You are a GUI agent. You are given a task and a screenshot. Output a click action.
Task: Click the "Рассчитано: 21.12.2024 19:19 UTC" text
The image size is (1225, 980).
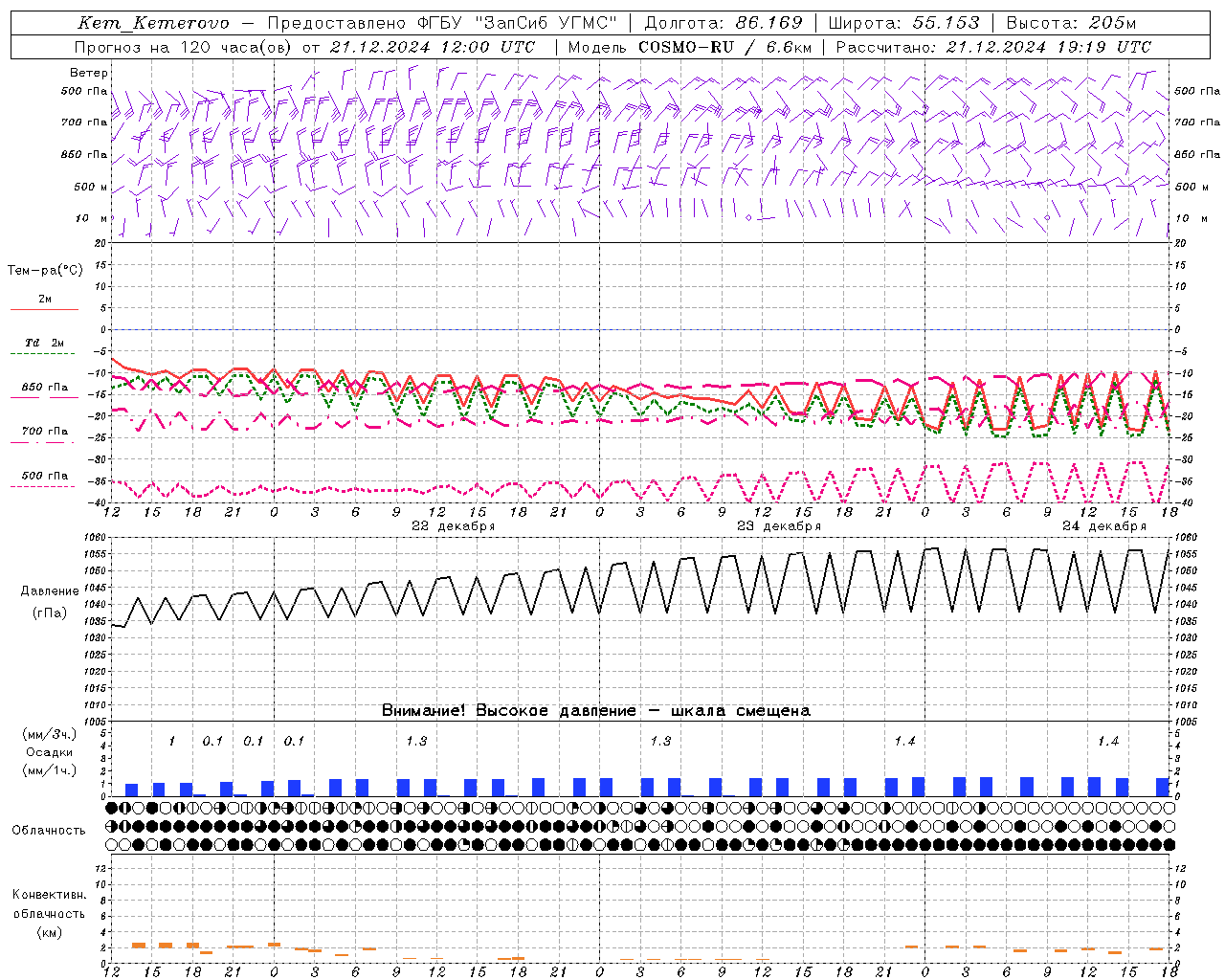[x=993, y=47]
